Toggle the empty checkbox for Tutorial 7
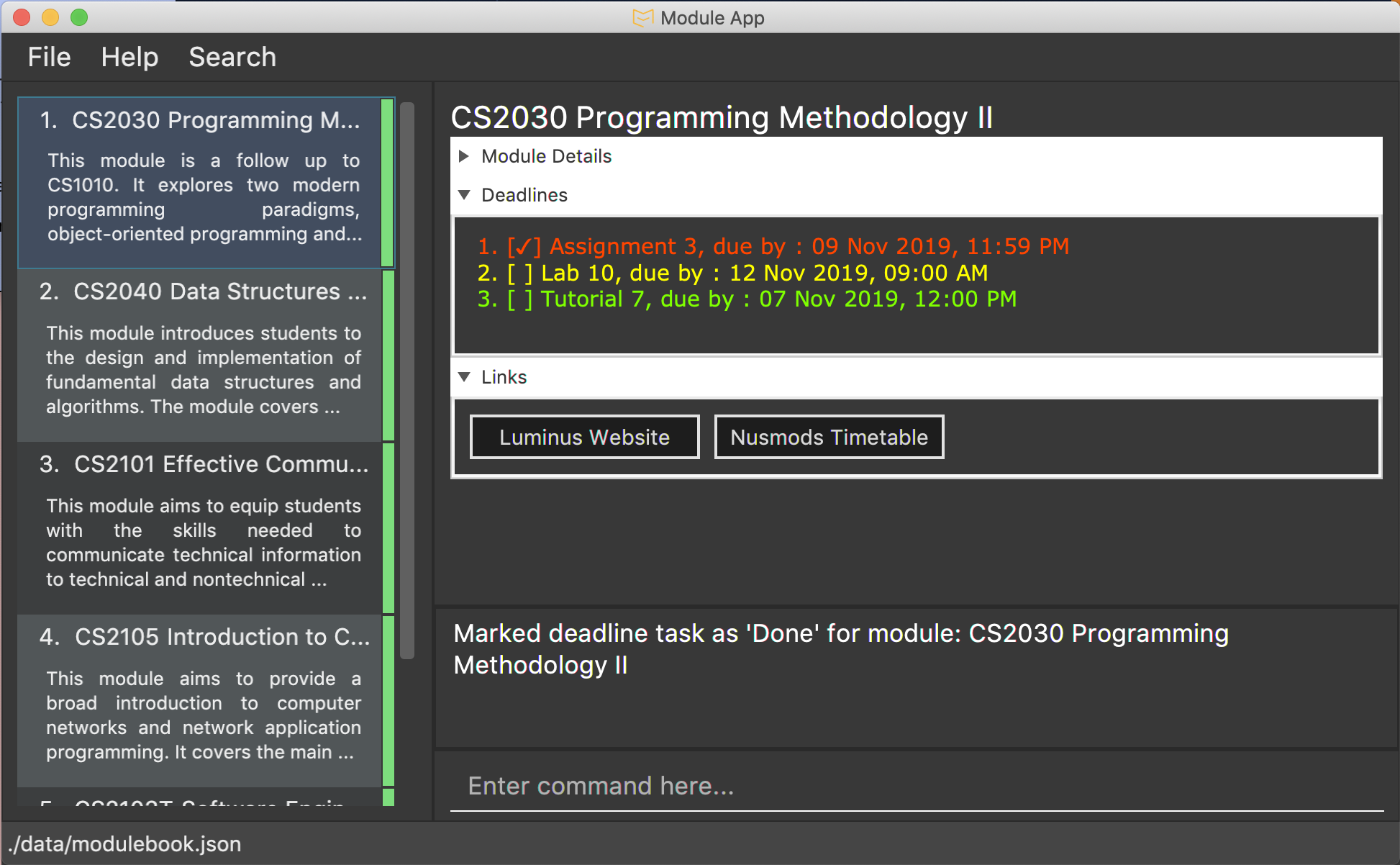1400x865 pixels. click(519, 299)
